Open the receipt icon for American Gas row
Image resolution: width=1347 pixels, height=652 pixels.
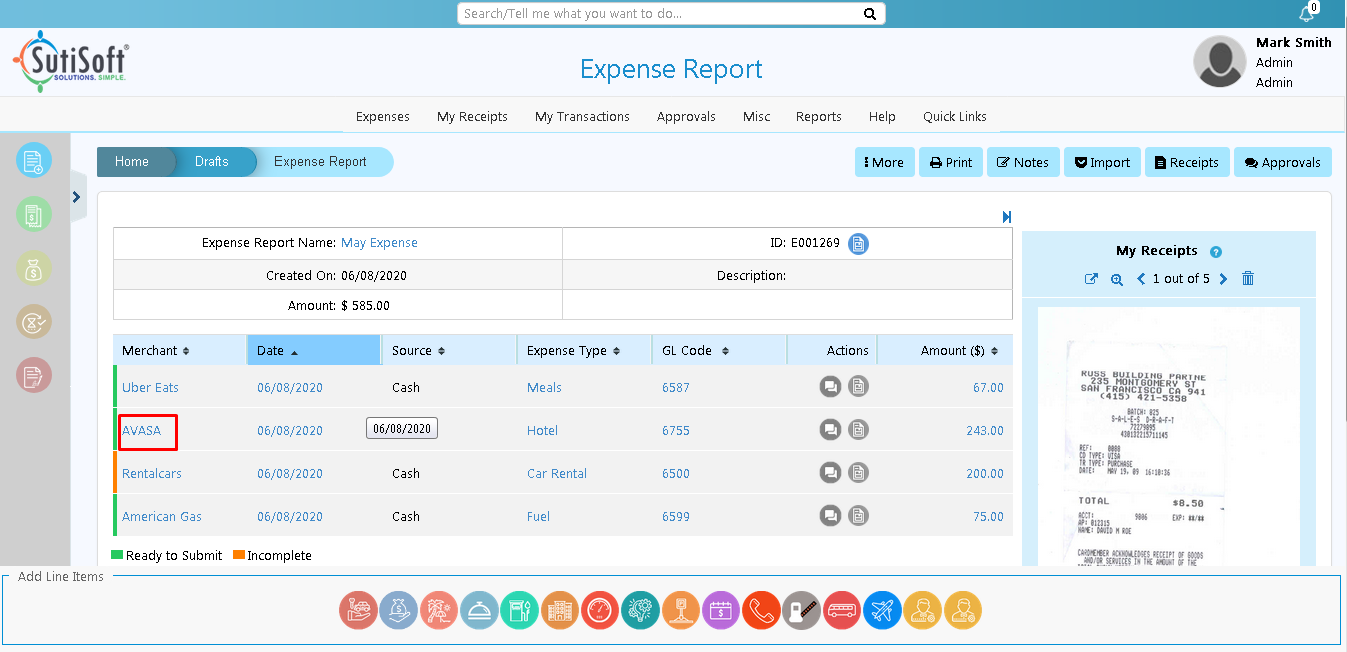[858, 516]
